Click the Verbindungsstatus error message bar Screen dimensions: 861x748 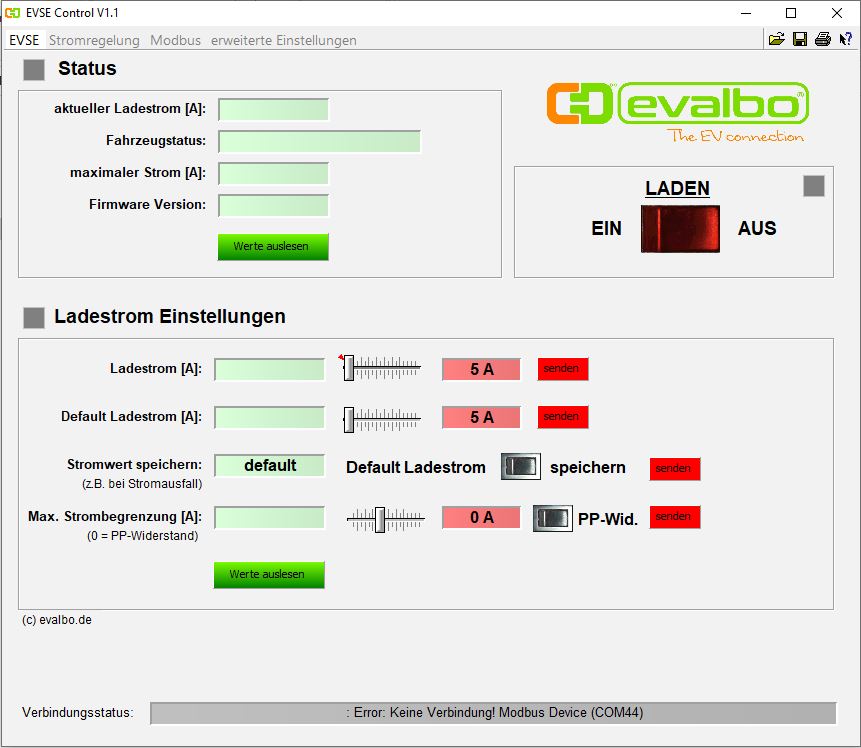(493, 713)
